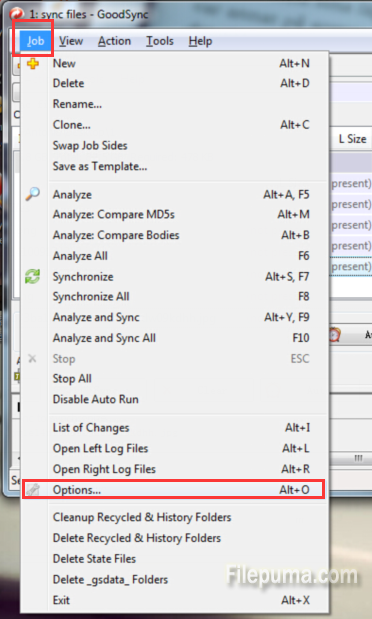This screenshot has height=619, width=372.
Task: Choose New from the Job menu
Action: 175,63
